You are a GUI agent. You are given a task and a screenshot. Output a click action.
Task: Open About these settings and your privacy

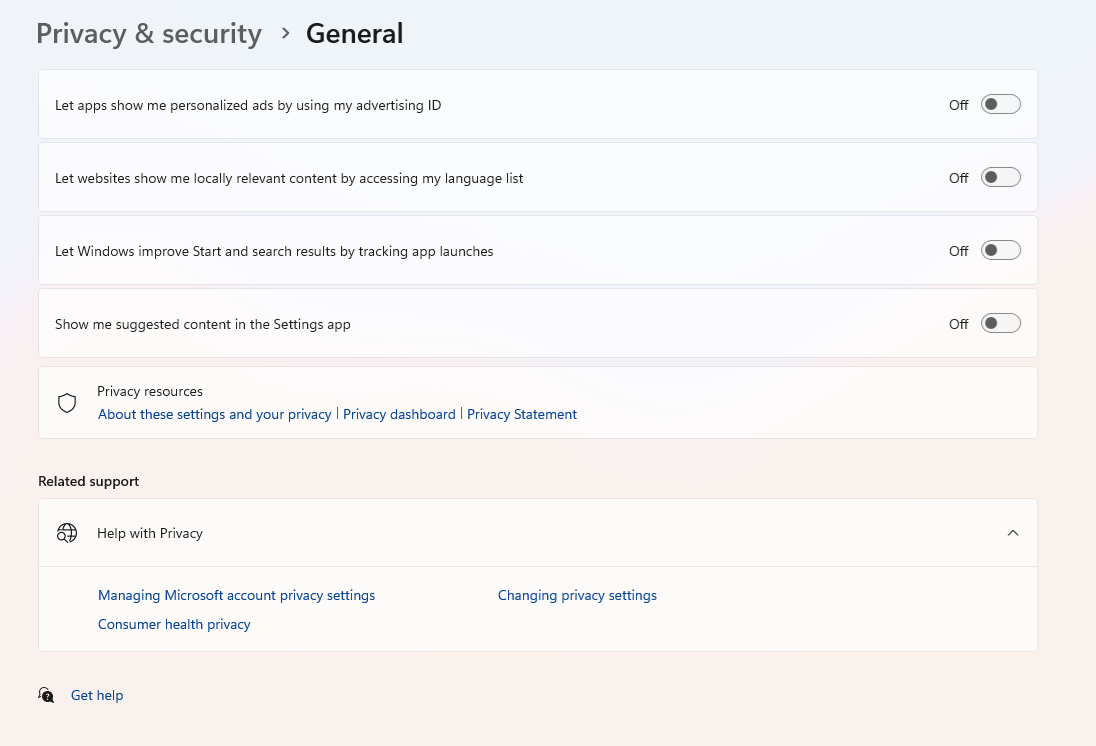coord(214,414)
